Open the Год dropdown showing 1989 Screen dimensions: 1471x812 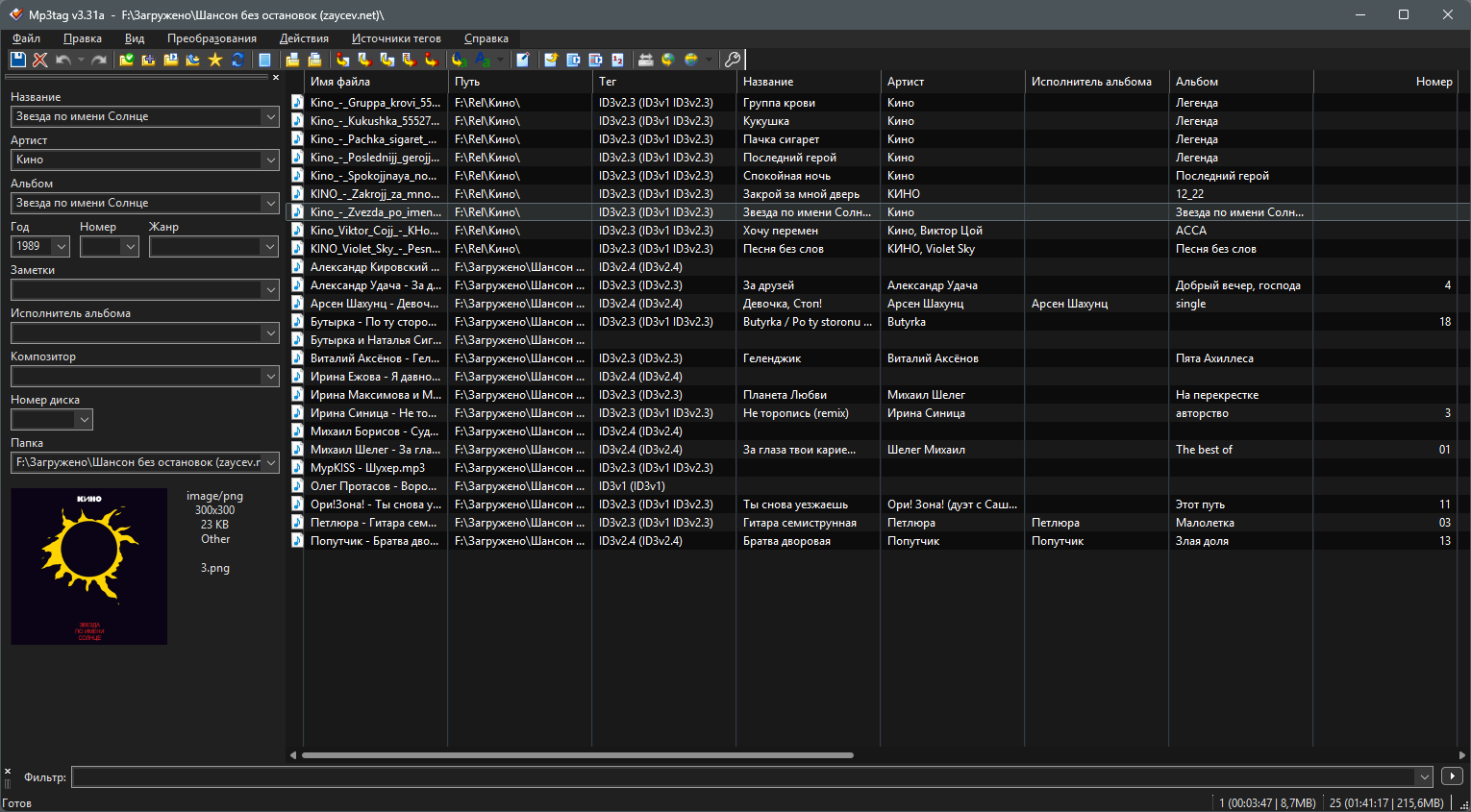click(62, 246)
